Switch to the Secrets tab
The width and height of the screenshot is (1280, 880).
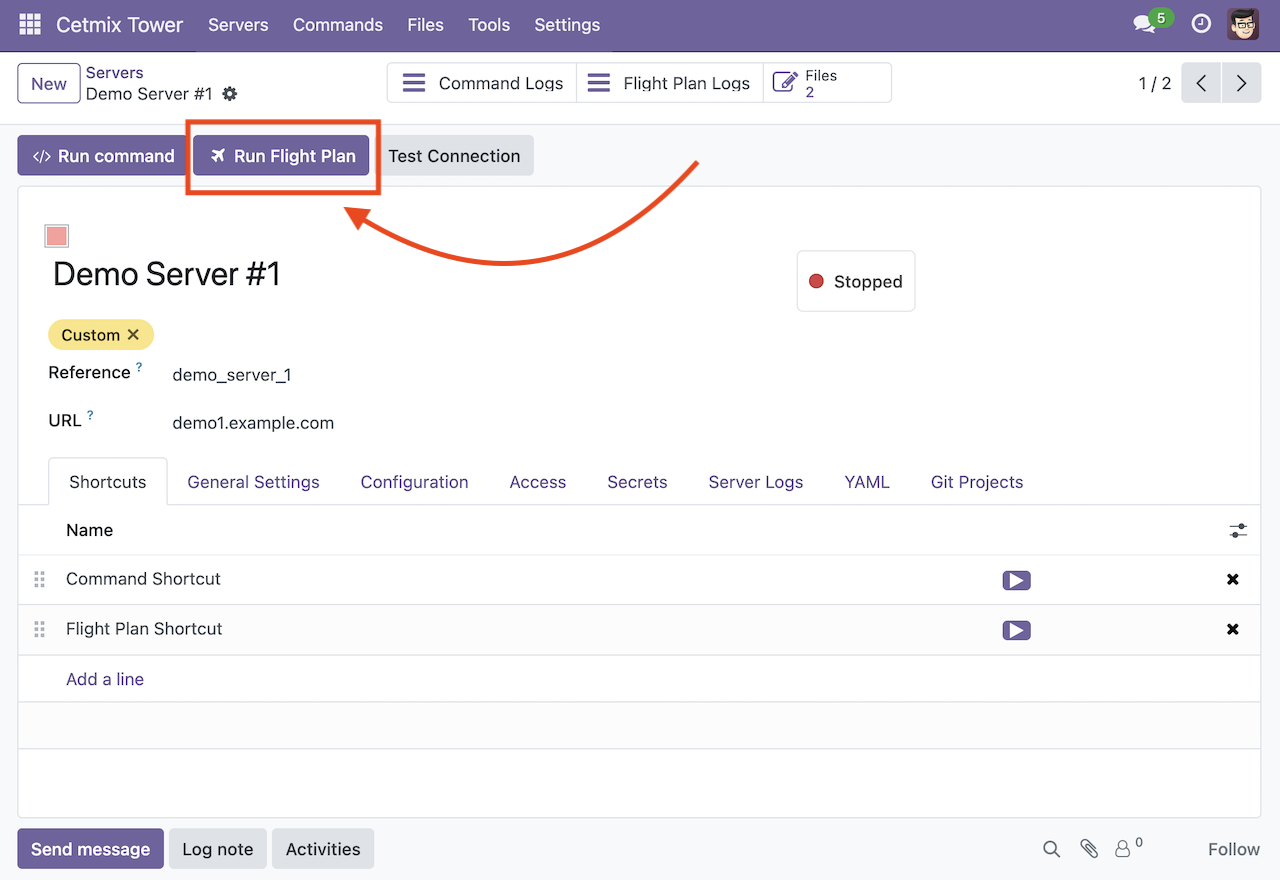point(637,482)
